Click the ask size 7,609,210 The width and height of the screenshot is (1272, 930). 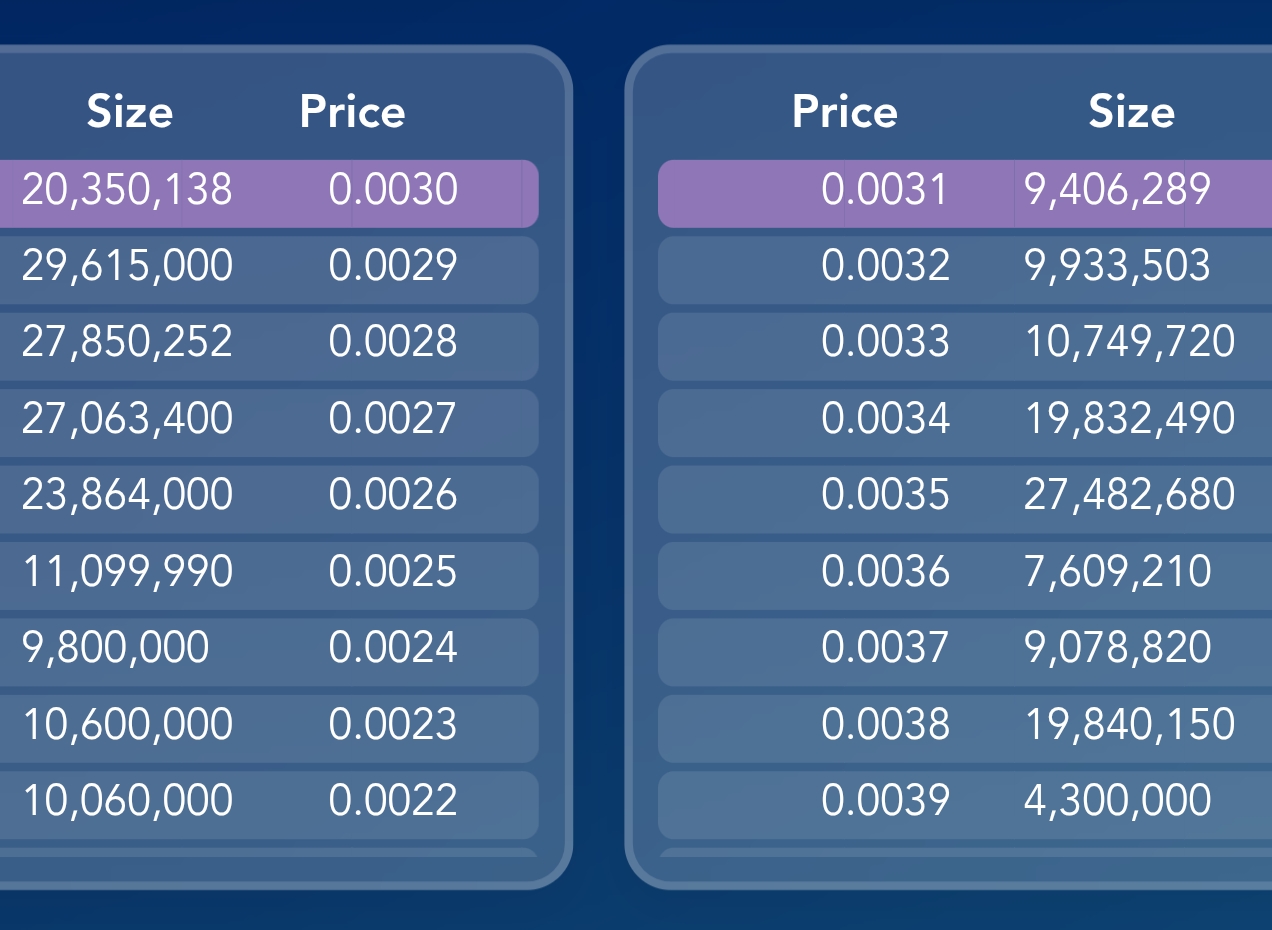pos(1117,571)
